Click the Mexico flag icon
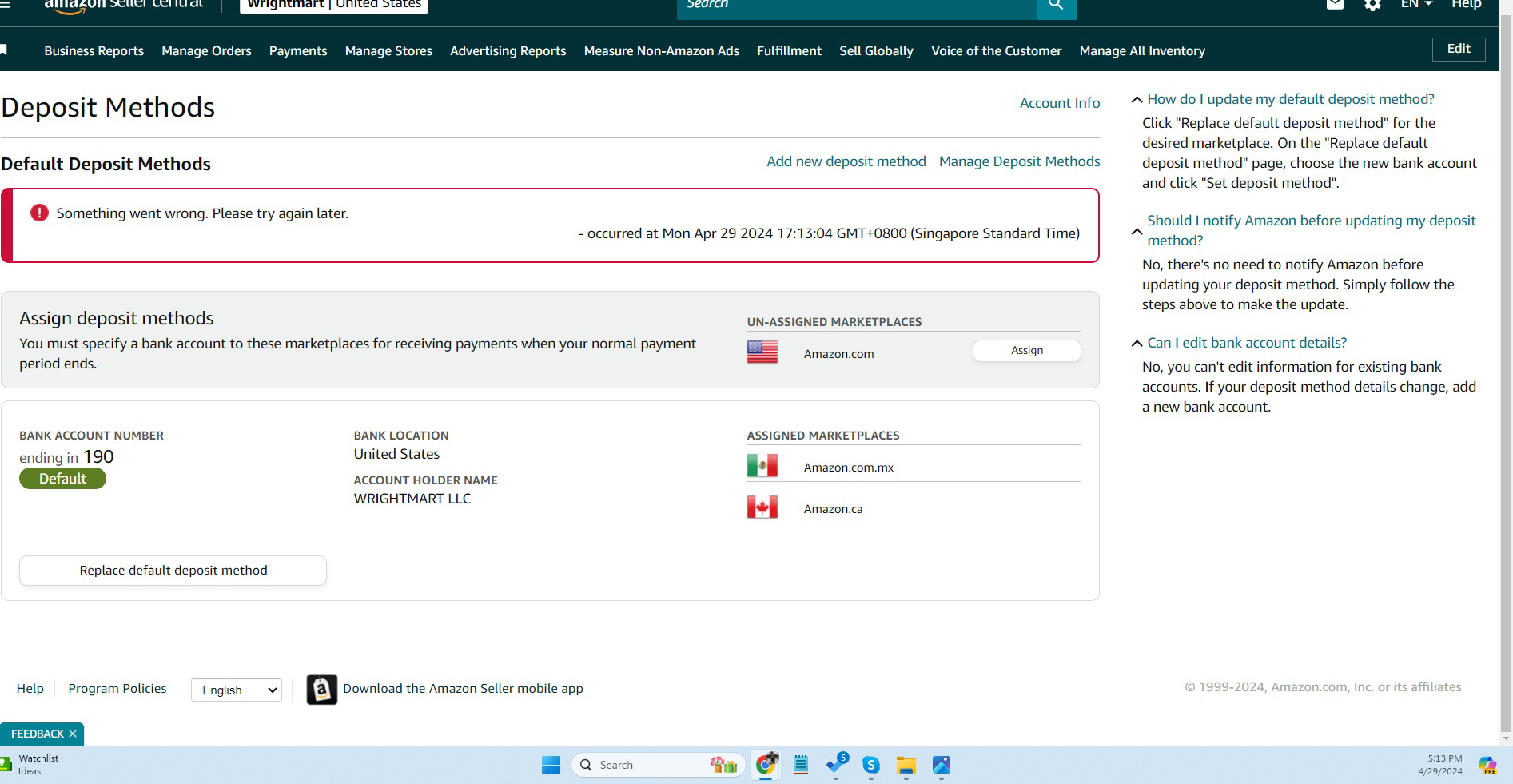The height and width of the screenshot is (784, 1513). pyautogui.click(x=762, y=465)
